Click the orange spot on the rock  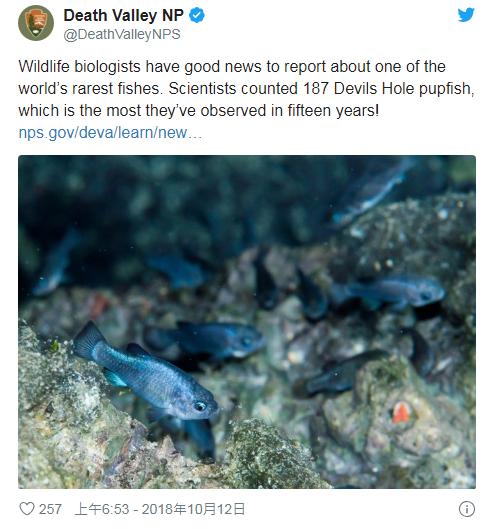(x=401, y=413)
